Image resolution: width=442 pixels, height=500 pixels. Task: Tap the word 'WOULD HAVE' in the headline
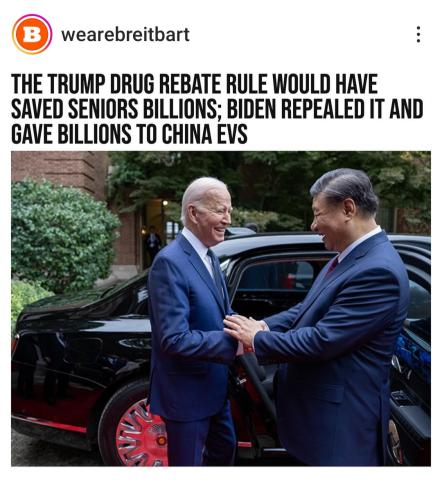coord(325,84)
